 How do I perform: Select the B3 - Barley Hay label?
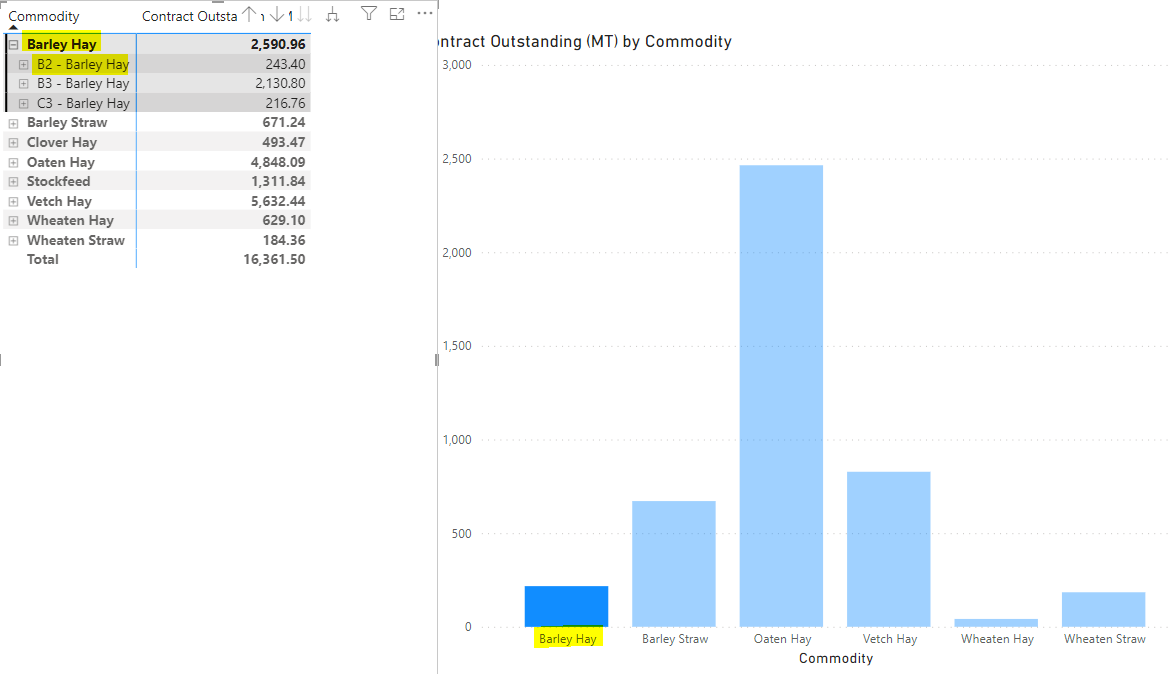[x=83, y=84]
